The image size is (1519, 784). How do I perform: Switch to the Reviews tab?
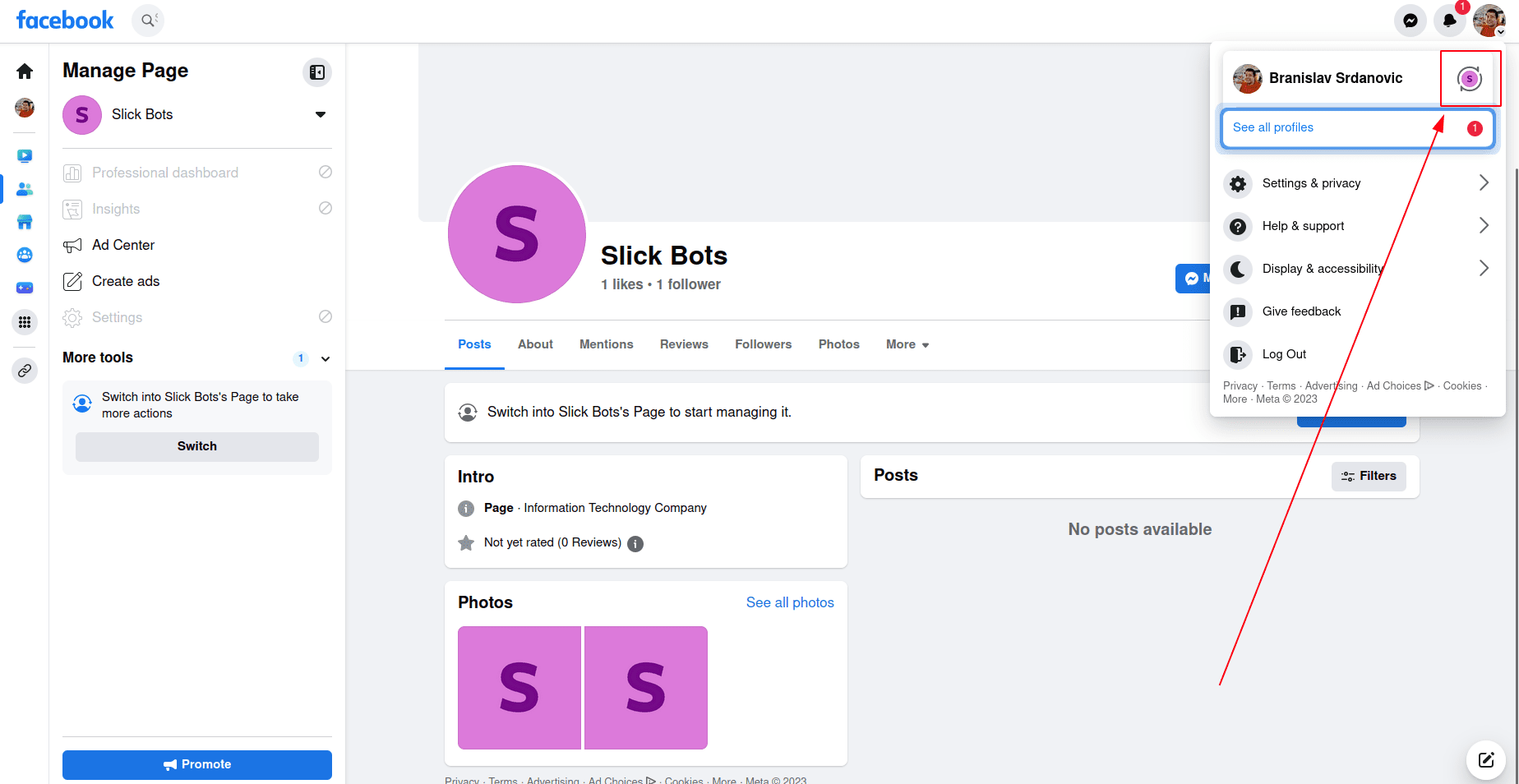click(x=684, y=344)
